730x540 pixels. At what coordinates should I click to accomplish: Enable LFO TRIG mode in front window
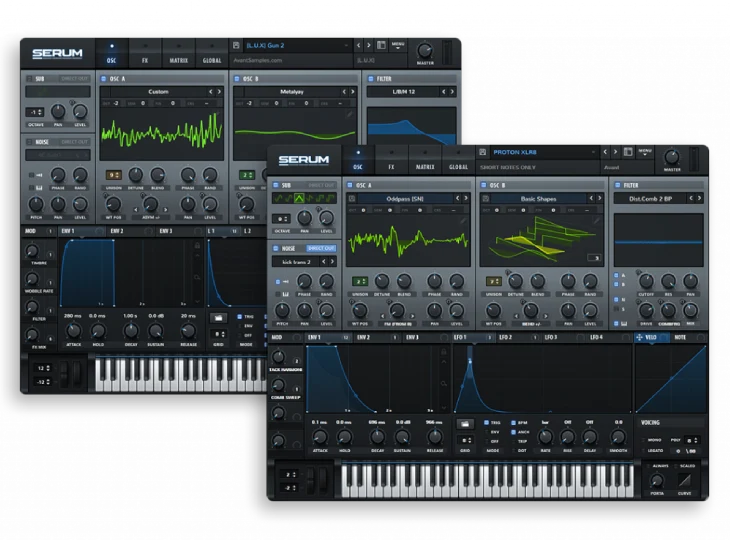pyautogui.click(x=487, y=423)
